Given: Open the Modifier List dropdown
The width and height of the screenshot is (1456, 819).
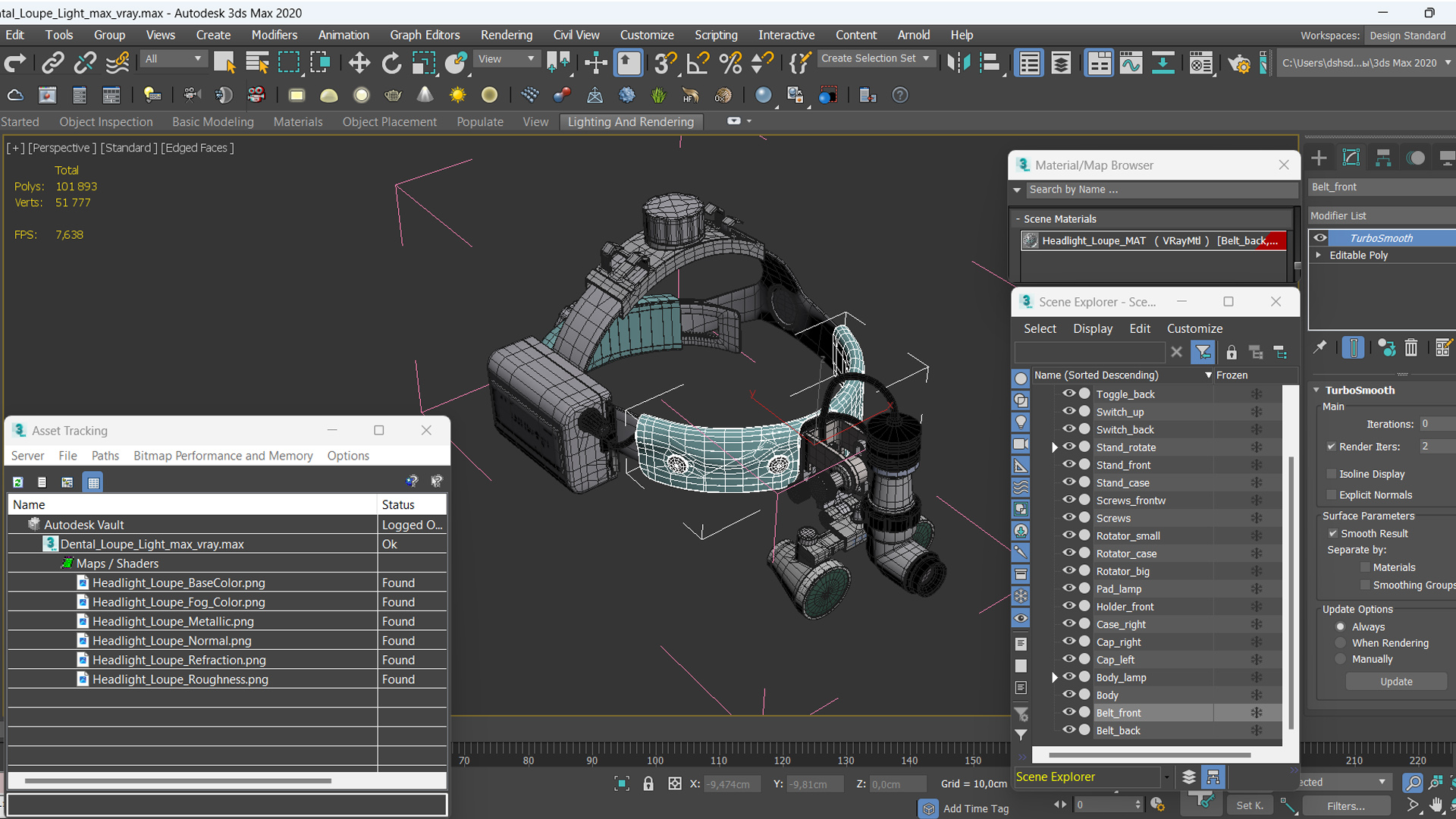Looking at the screenshot, I should click(1382, 216).
